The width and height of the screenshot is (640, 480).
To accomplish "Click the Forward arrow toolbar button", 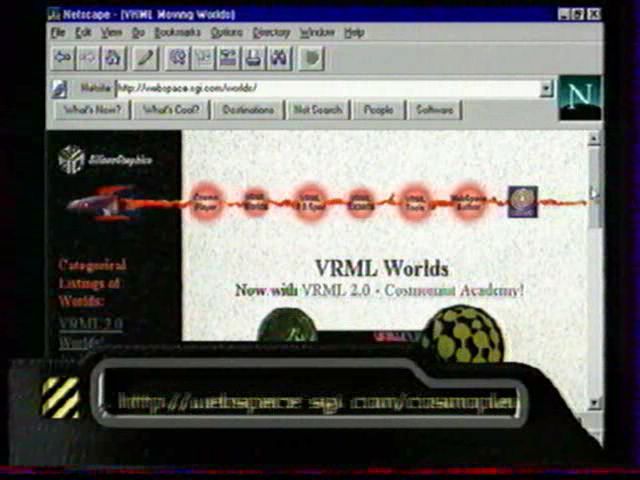I will 88,58.
